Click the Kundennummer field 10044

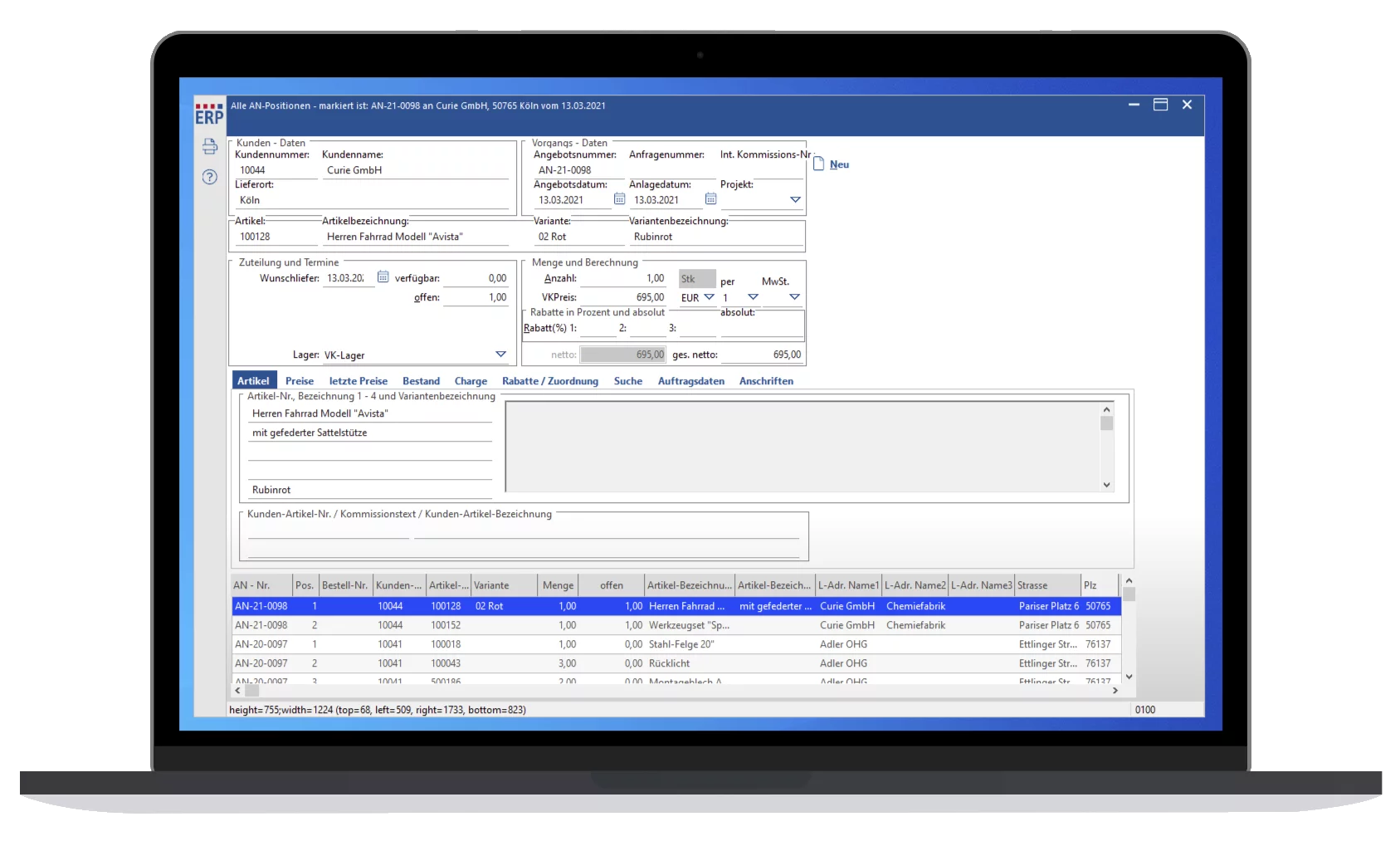tap(276, 170)
